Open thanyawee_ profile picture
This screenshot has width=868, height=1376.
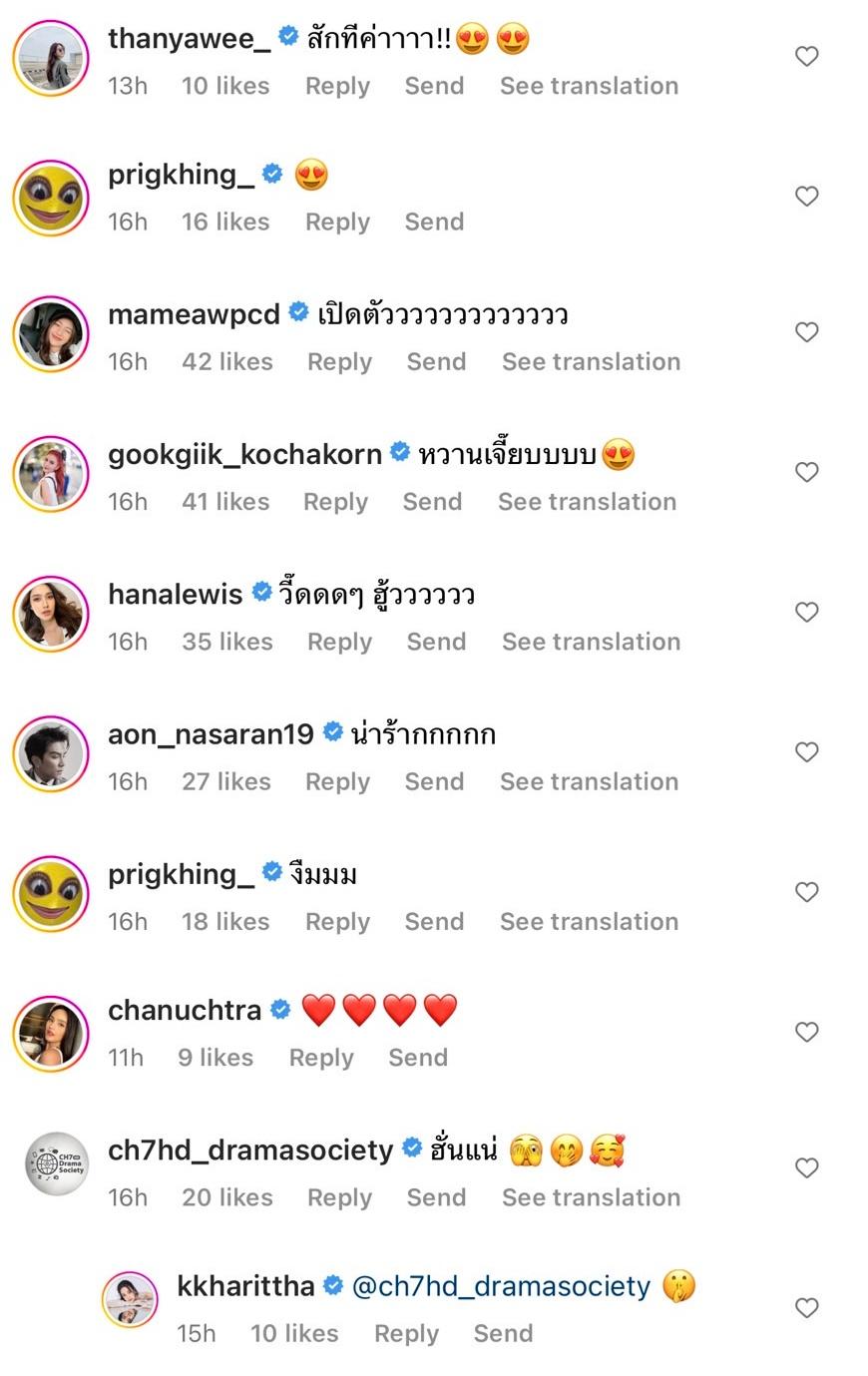(51, 57)
